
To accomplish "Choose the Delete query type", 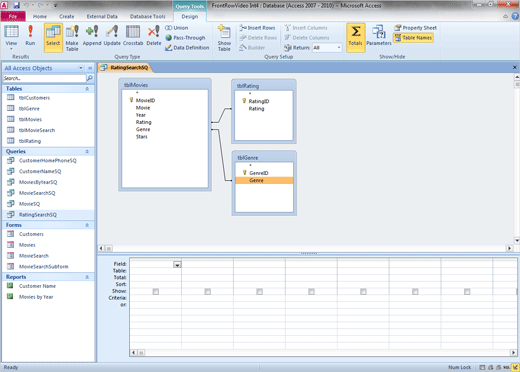I will 154,35.
